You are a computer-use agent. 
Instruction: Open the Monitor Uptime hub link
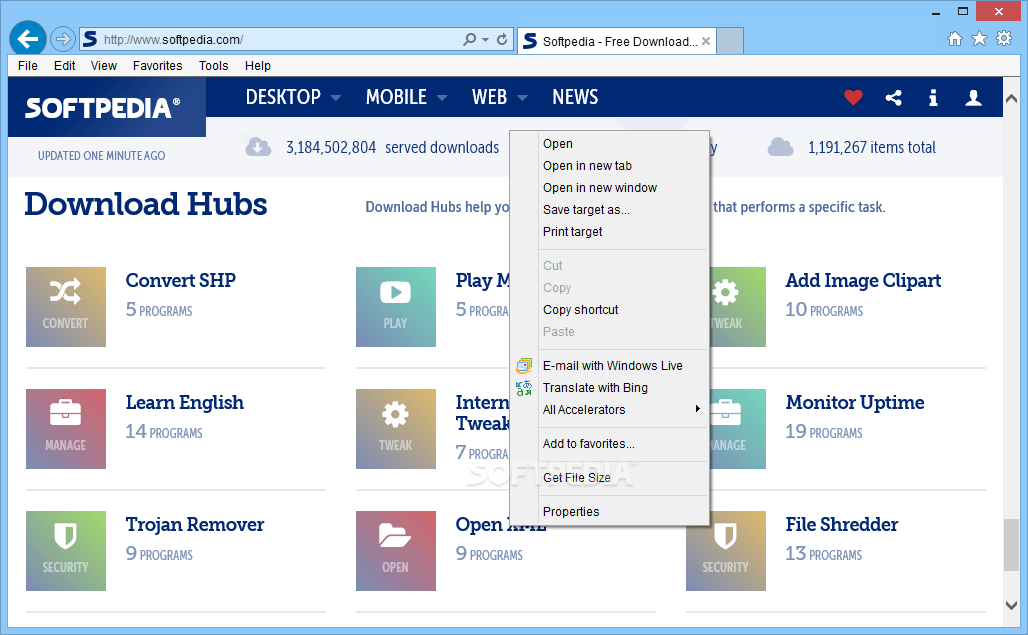(855, 402)
